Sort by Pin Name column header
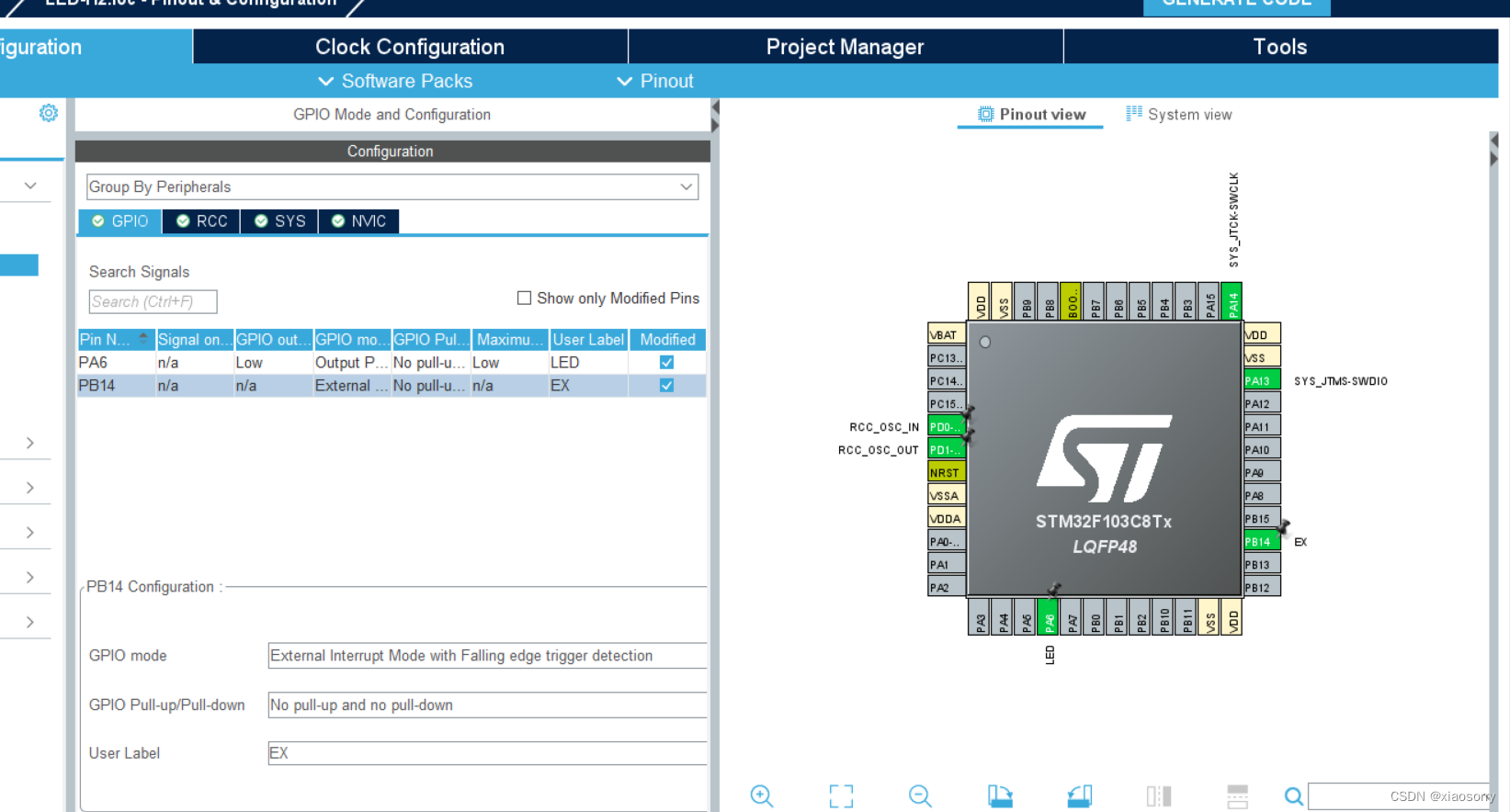This screenshot has height=812, width=1510. (x=116, y=340)
